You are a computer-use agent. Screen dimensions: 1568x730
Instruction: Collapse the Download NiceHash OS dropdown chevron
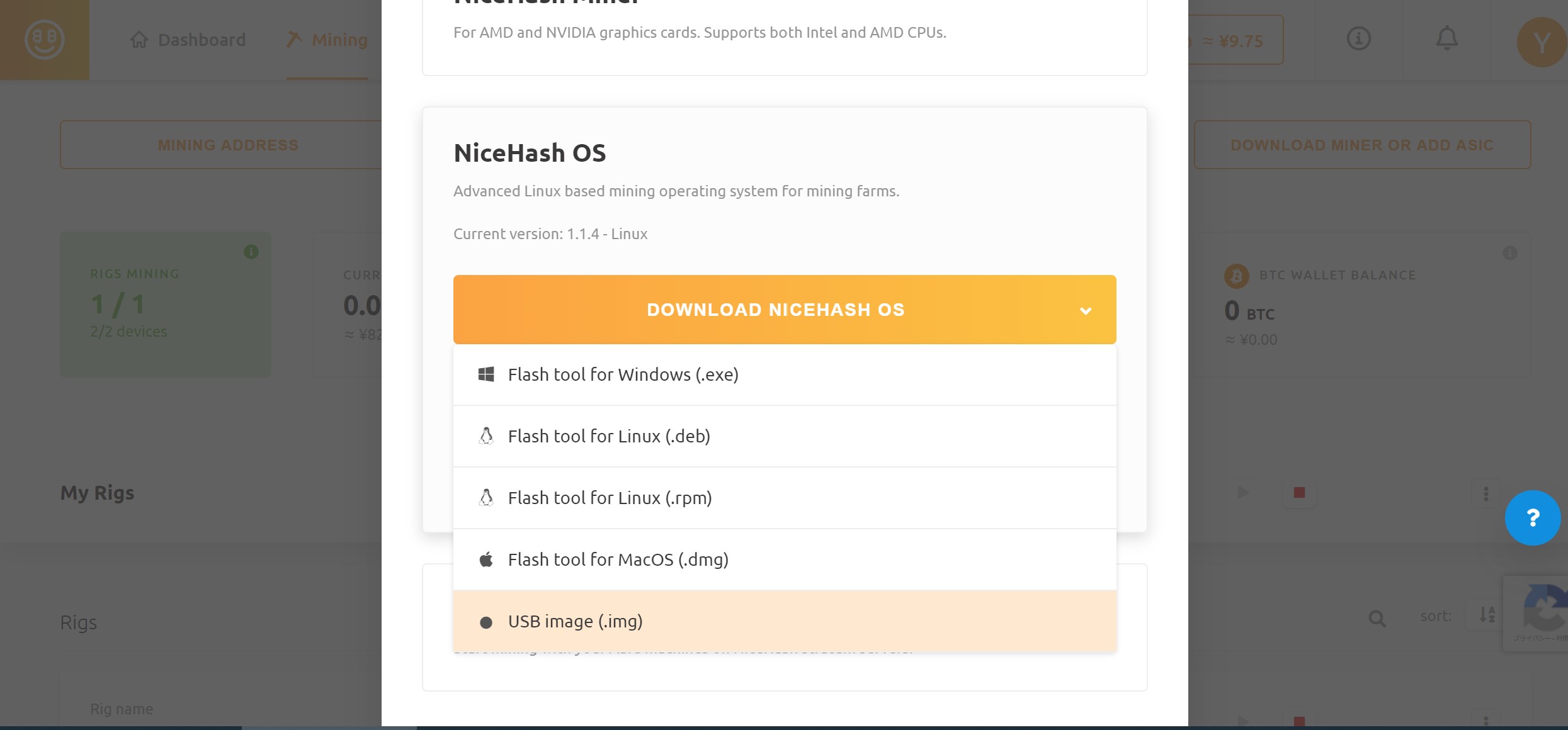1085,310
